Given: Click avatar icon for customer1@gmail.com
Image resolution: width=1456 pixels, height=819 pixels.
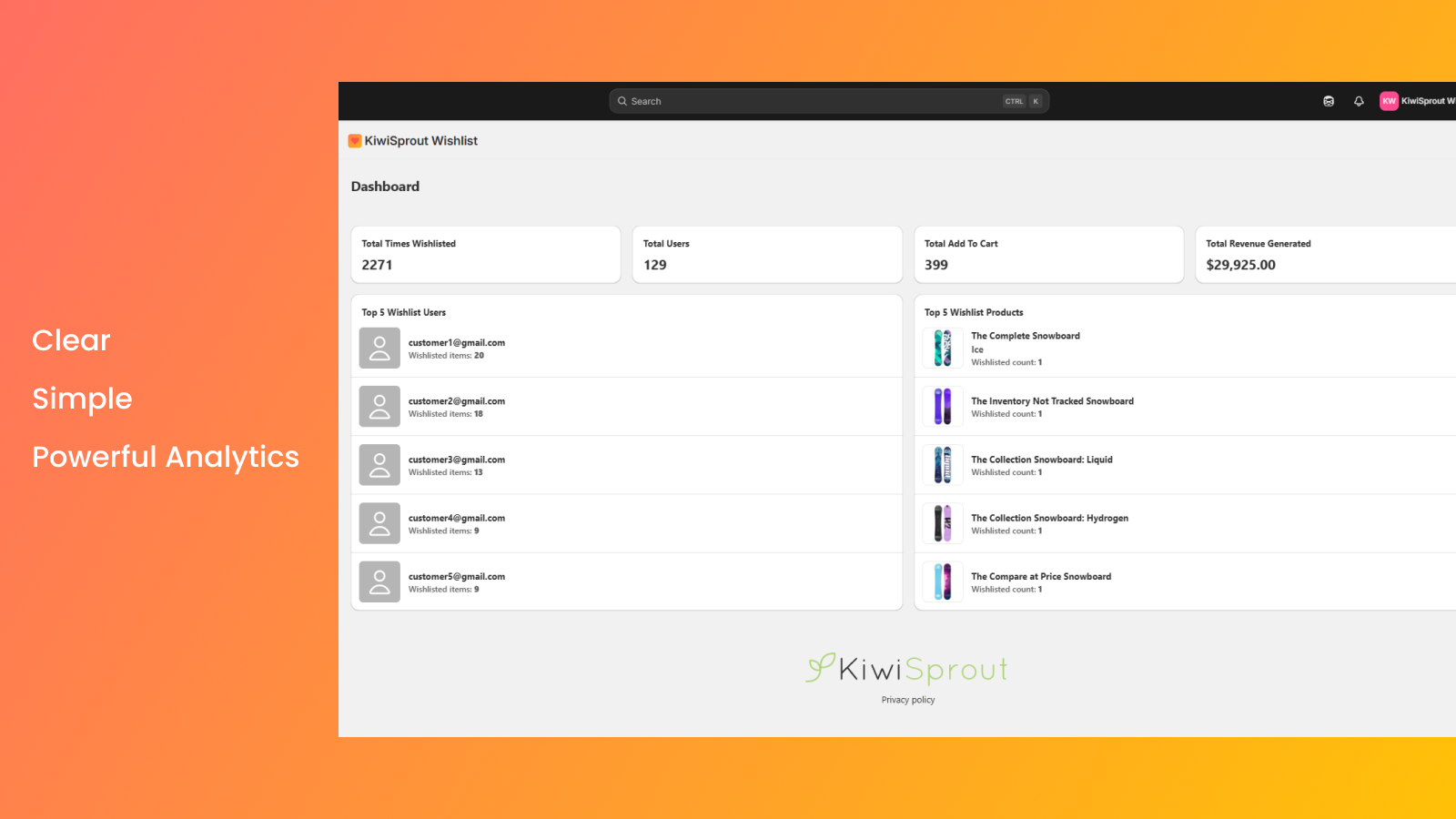Looking at the screenshot, I should (379, 349).
